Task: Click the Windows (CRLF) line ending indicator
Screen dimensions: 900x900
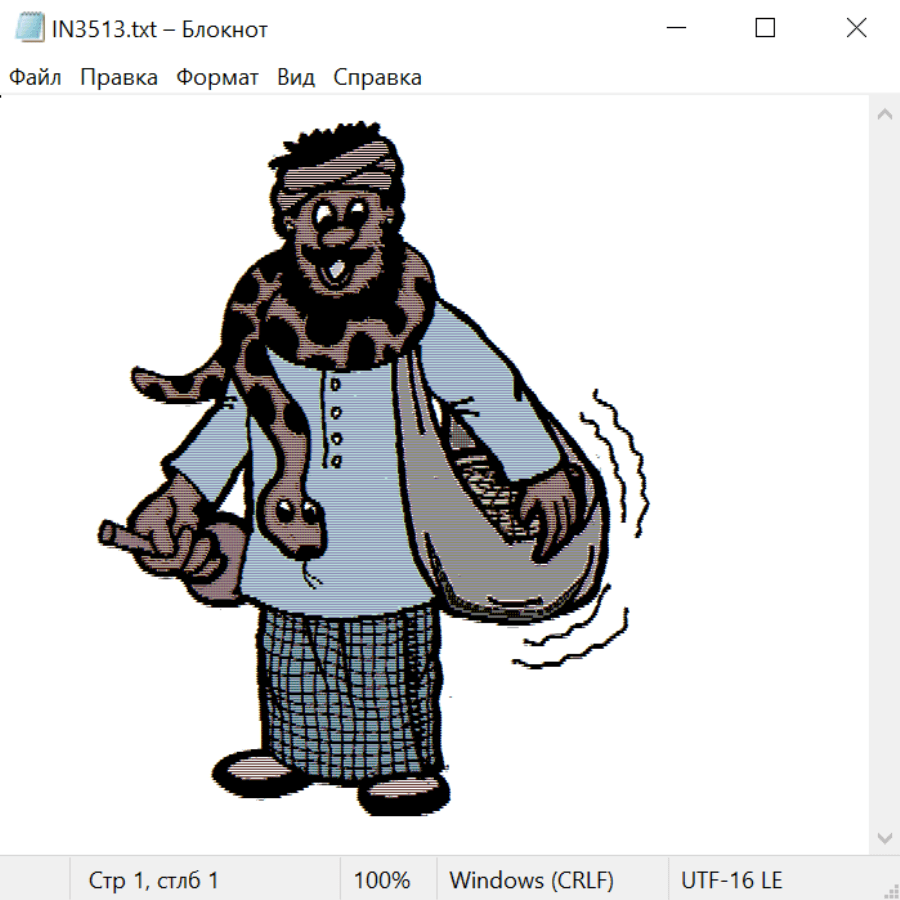Action: click(x=531, y=881)
